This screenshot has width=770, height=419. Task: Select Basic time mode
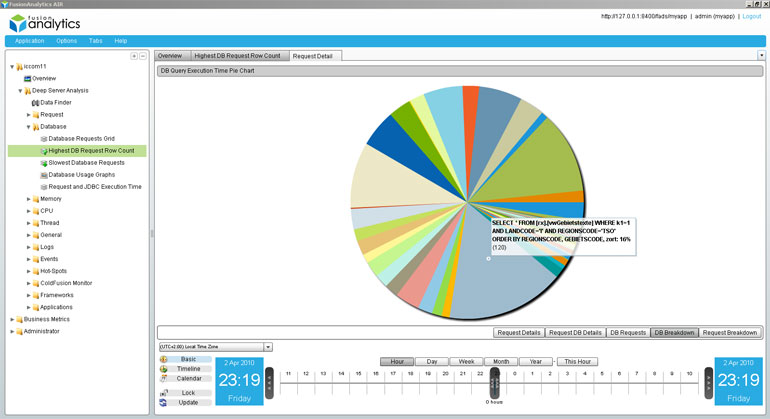[x=188, y=360]
